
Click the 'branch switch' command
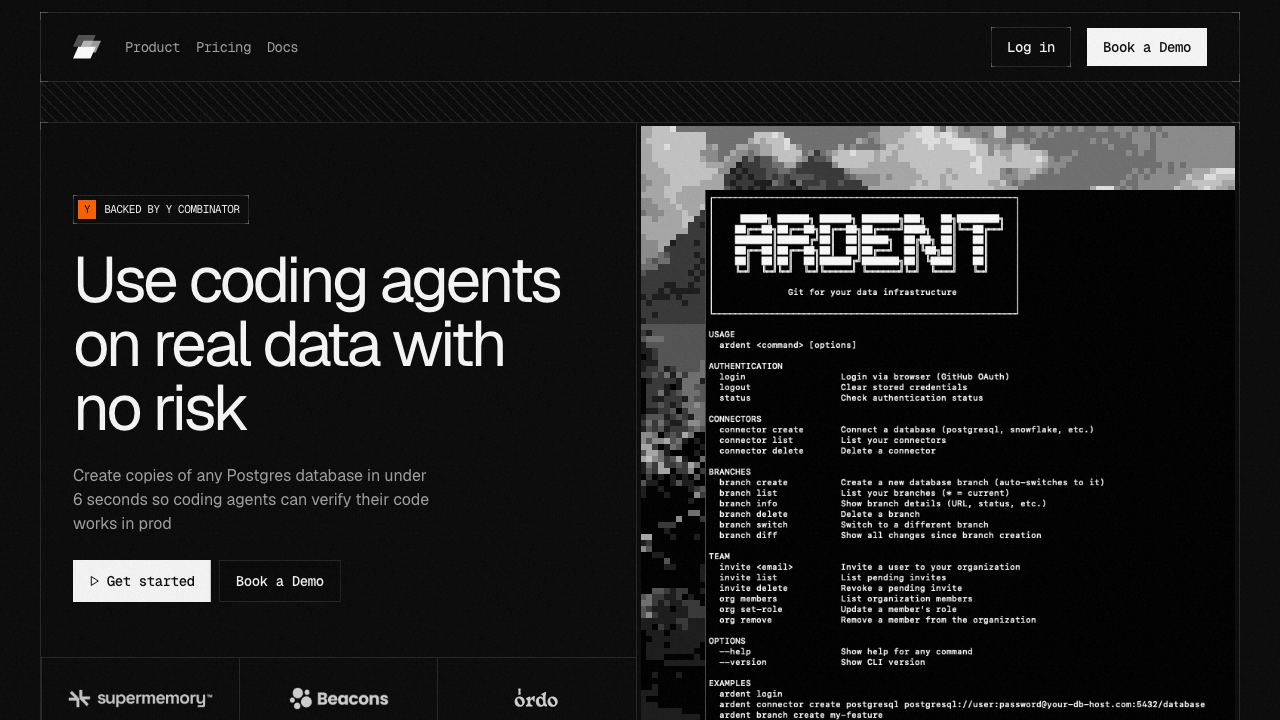(x=753, y=524)
